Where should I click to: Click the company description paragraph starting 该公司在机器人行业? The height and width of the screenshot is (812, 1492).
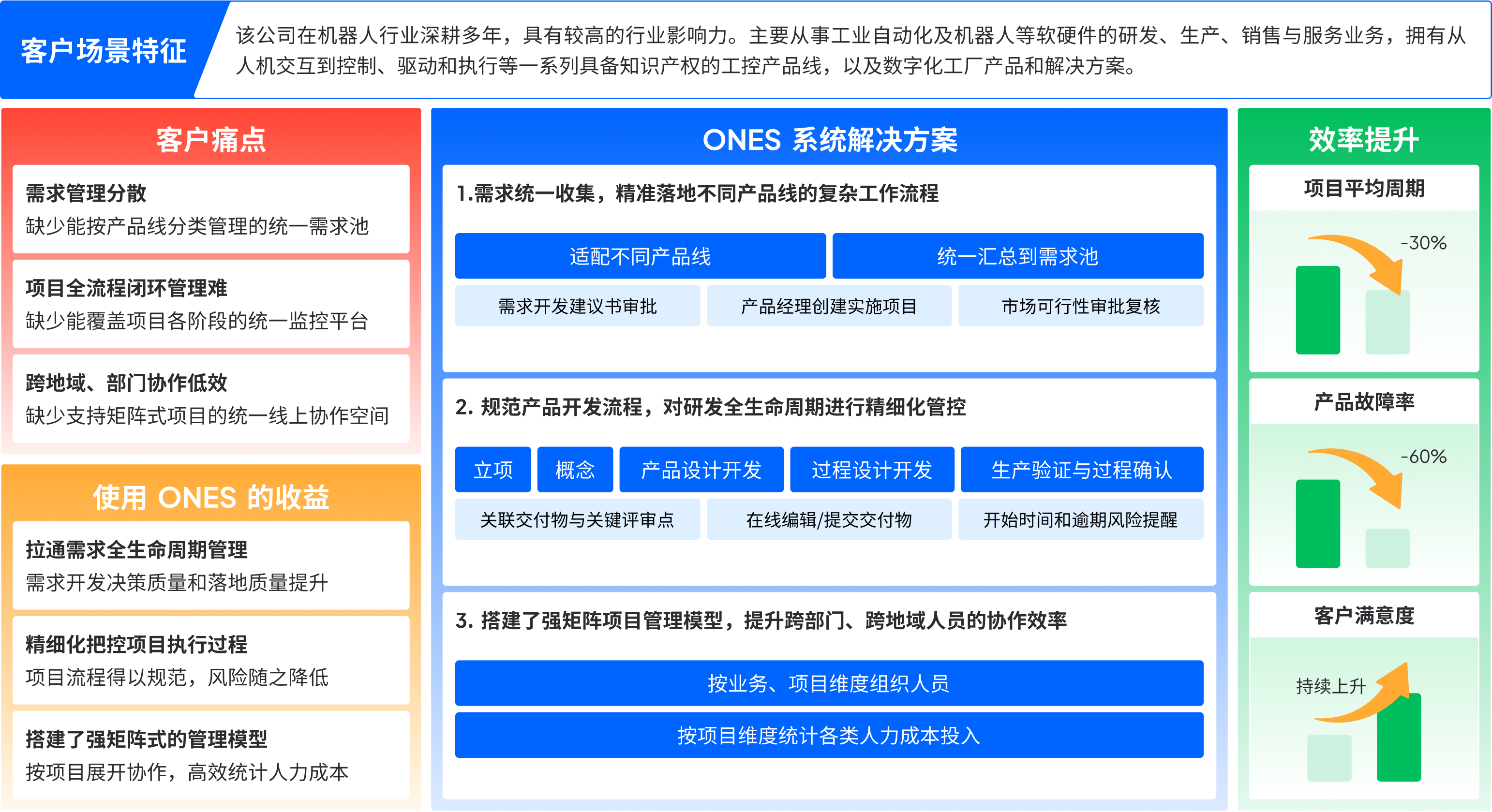click(x=850, y=51)
